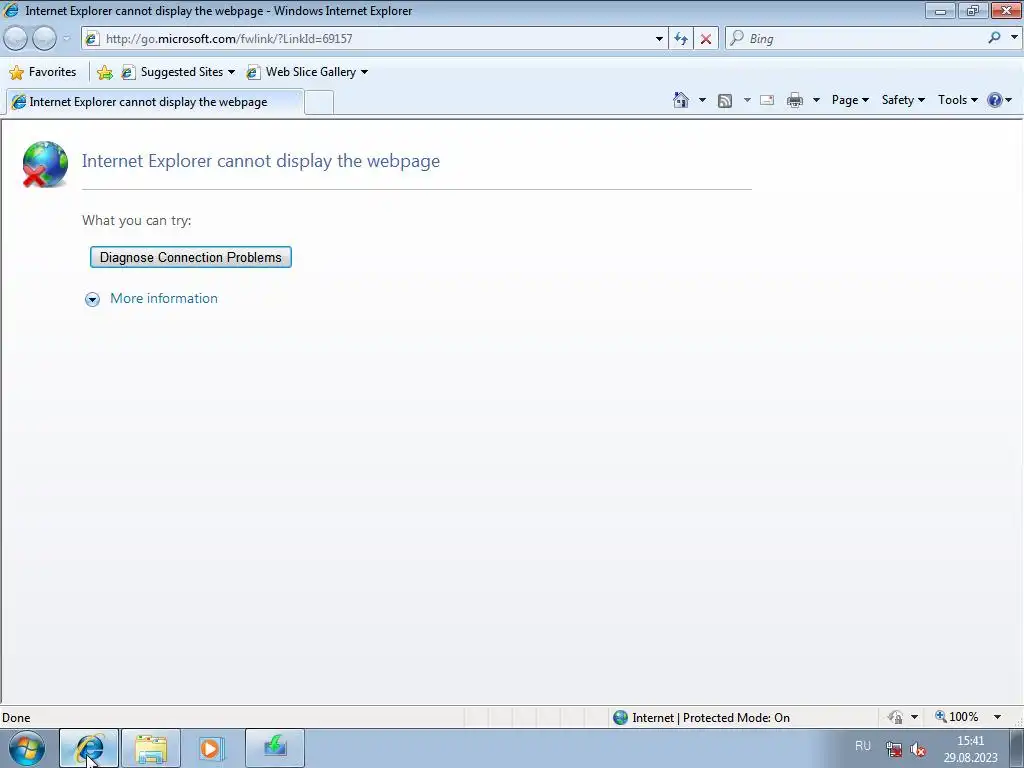The image size is (1024, 768).
Task: Open the Page menu
Action: [850, 100]
